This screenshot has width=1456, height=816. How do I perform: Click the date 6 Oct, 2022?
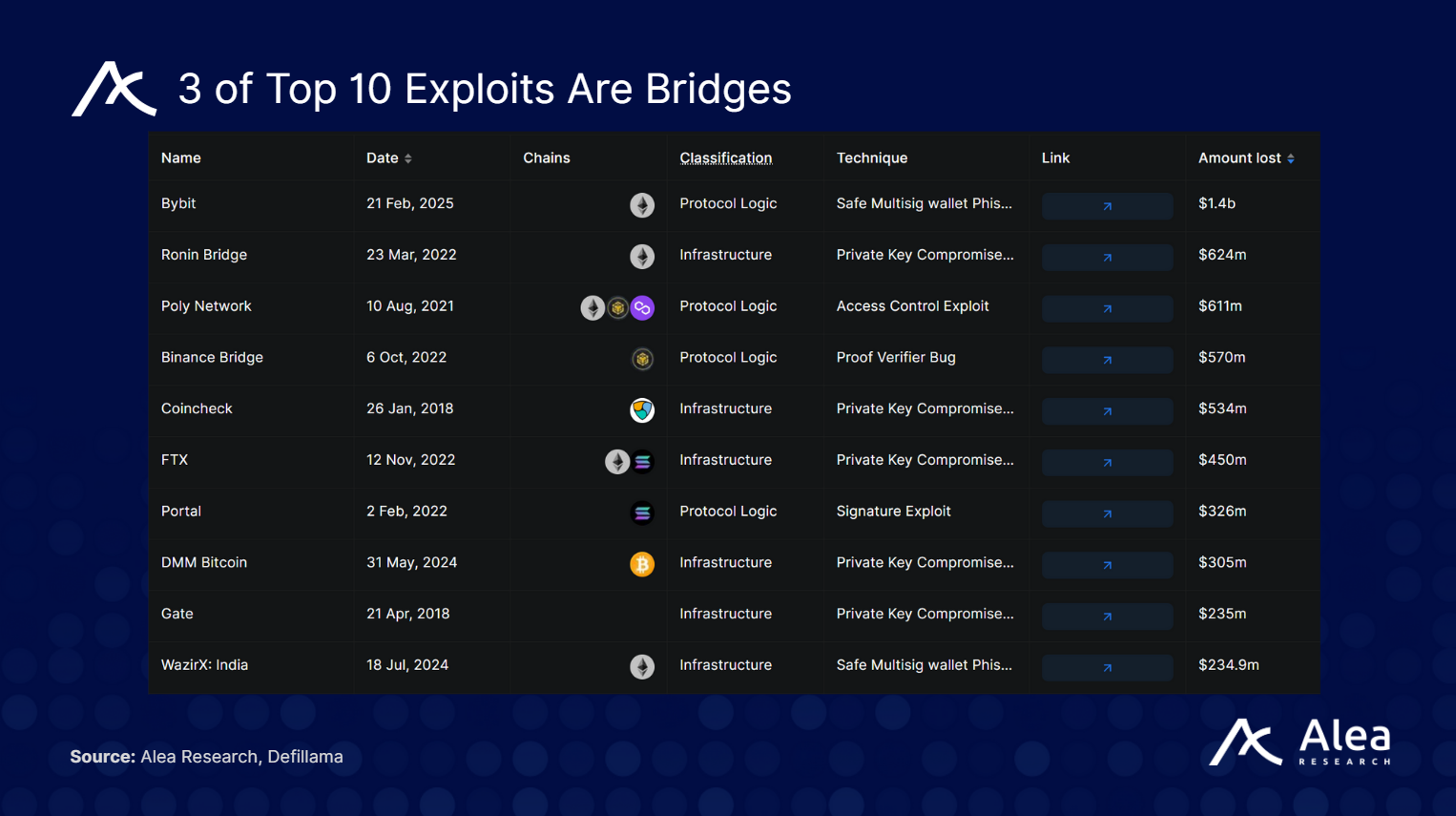(x=406, y=357)
